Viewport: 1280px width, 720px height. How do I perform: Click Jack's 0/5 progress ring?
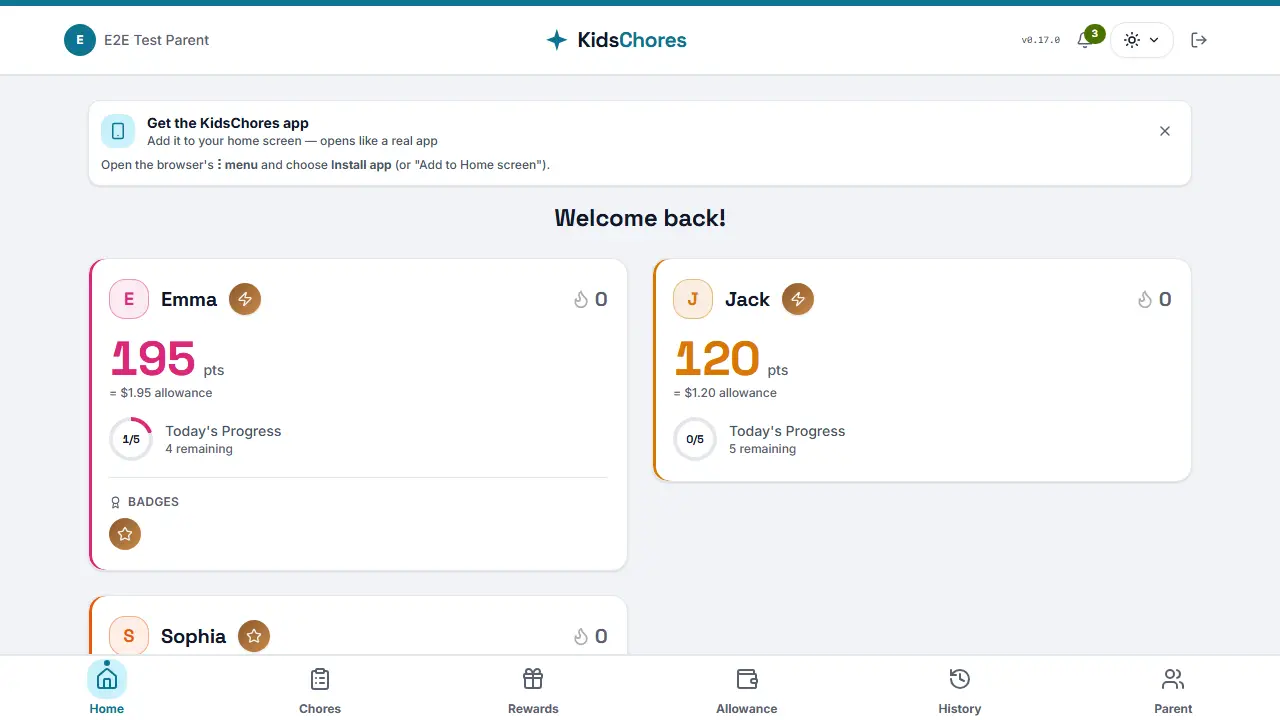click(695, 439)
